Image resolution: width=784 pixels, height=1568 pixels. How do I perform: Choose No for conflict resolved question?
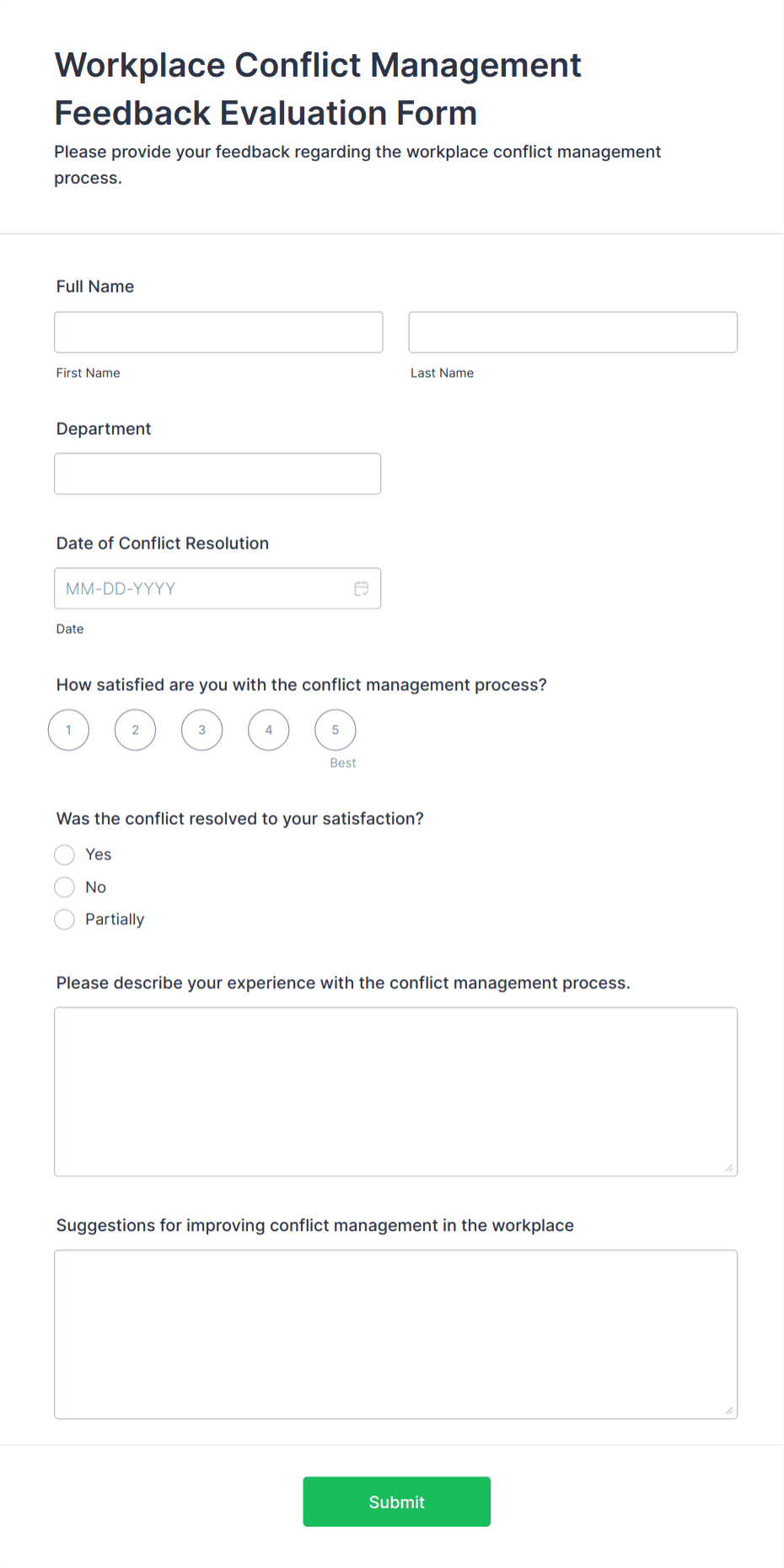[x=65, y=886]
